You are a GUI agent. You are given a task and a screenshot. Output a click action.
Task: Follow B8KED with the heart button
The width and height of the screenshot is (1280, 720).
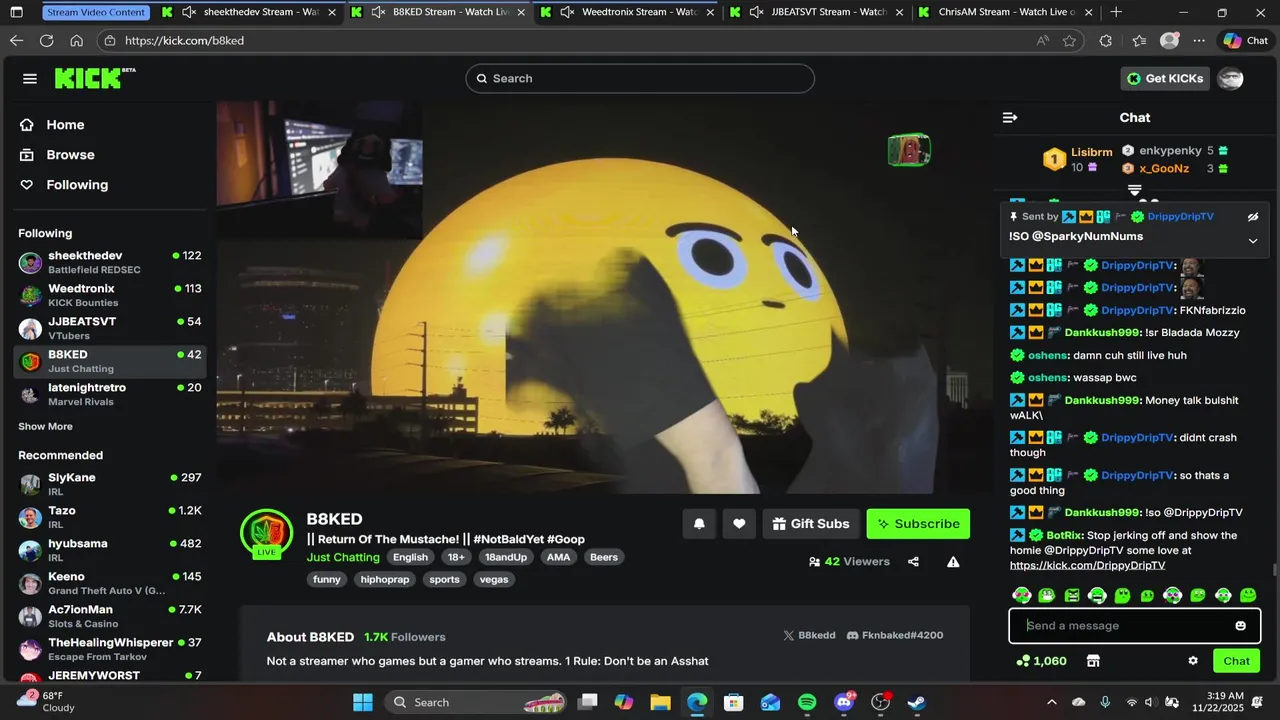(739, 523)
